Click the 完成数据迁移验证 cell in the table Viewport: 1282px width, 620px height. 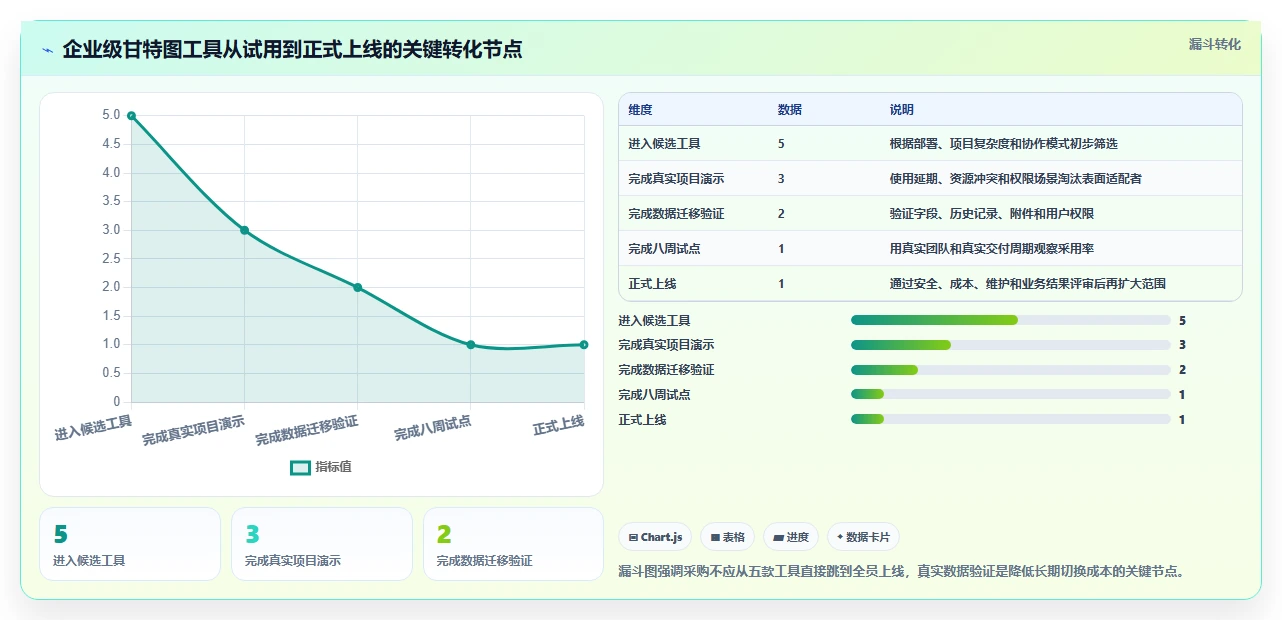pyautogui.click(x=676, y=214)
